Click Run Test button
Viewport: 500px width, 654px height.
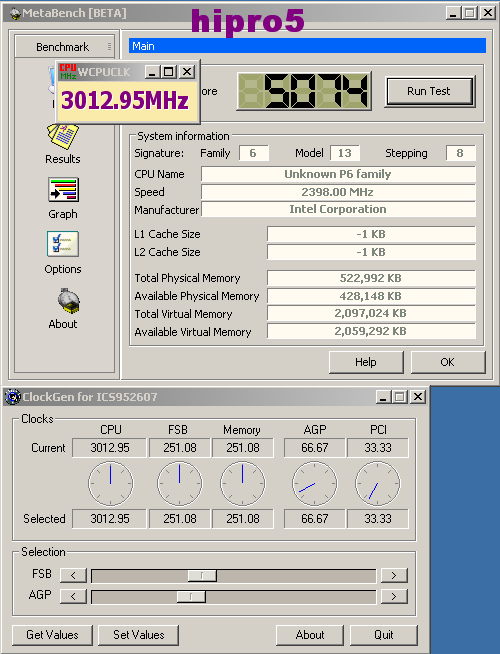(x=430, y=91)
